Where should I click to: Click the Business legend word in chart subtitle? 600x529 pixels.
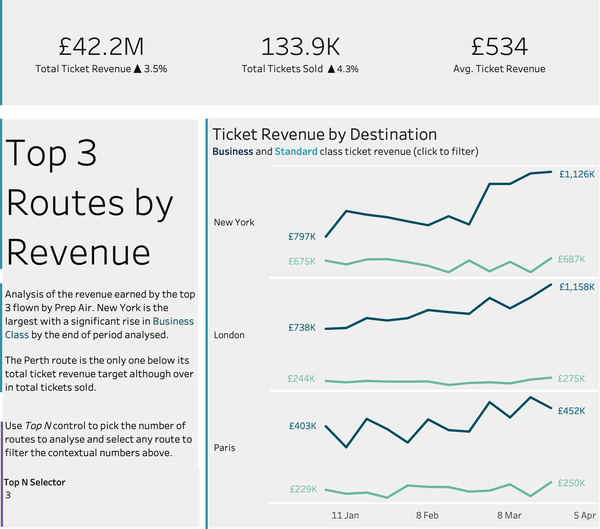[x=232, y=152]
